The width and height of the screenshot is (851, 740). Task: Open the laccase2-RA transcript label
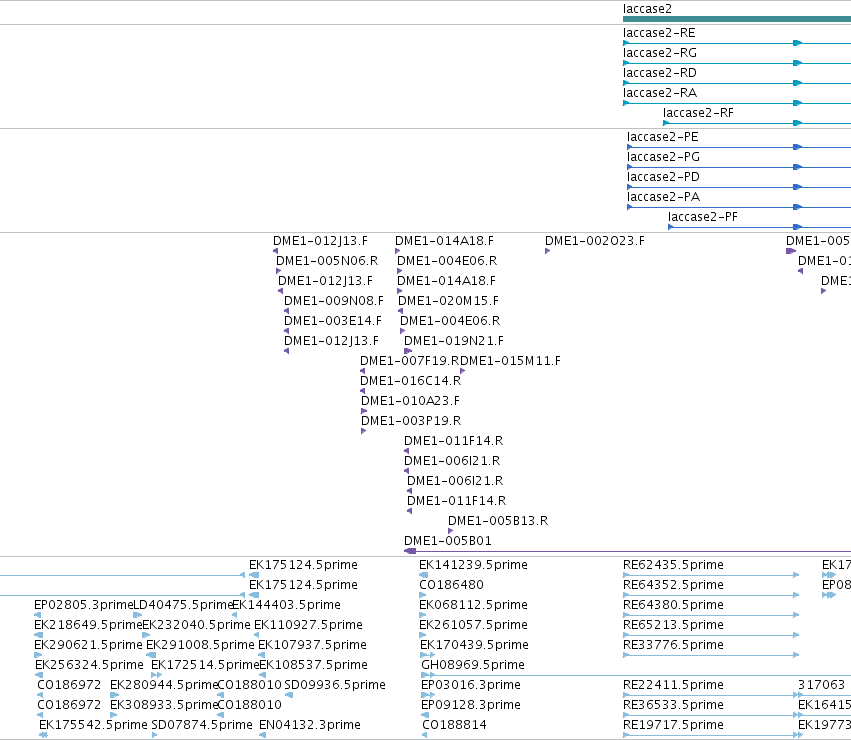click(659, 93)
